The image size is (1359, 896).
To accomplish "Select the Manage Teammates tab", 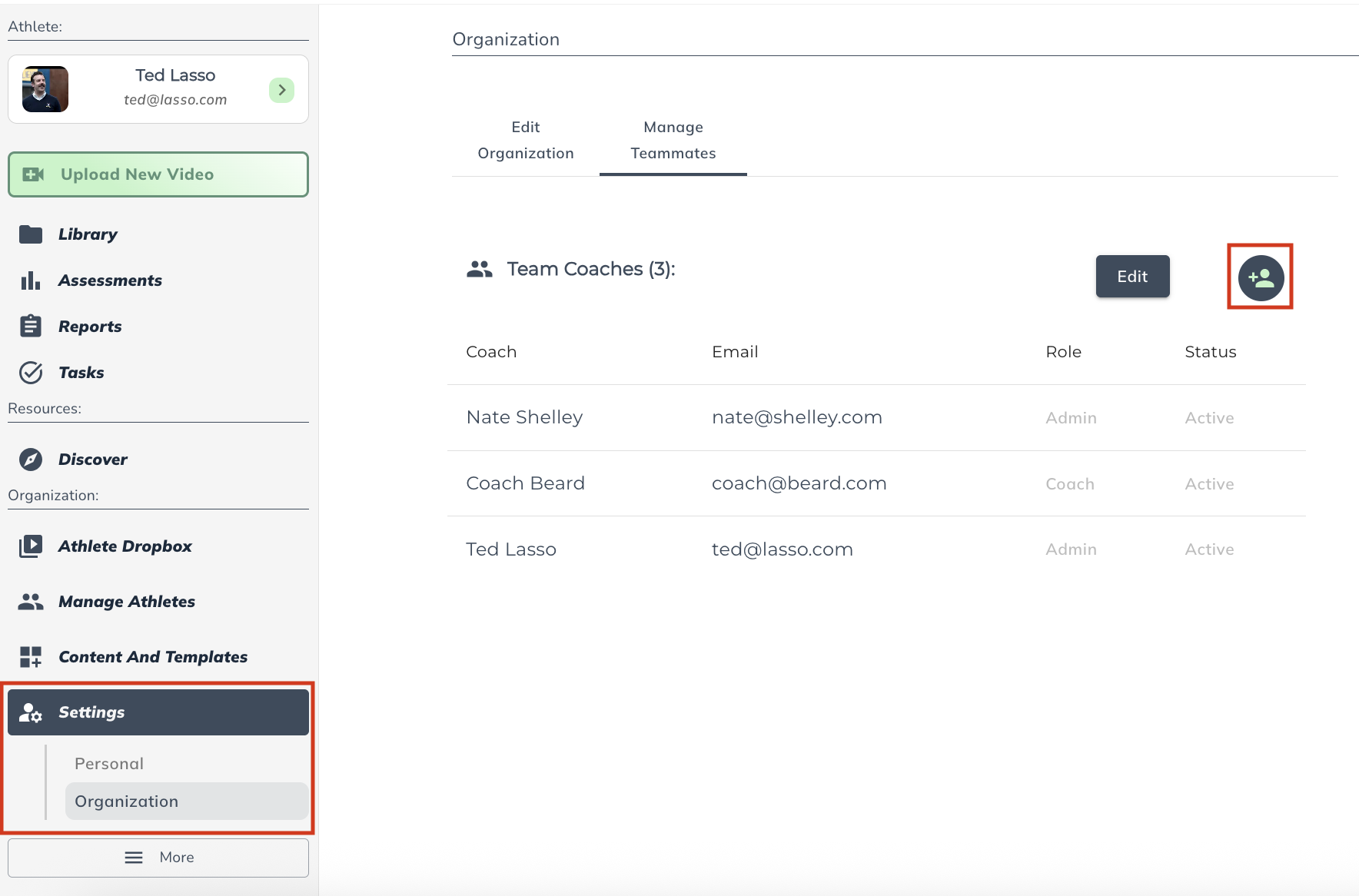I will (x=673, y=141).
